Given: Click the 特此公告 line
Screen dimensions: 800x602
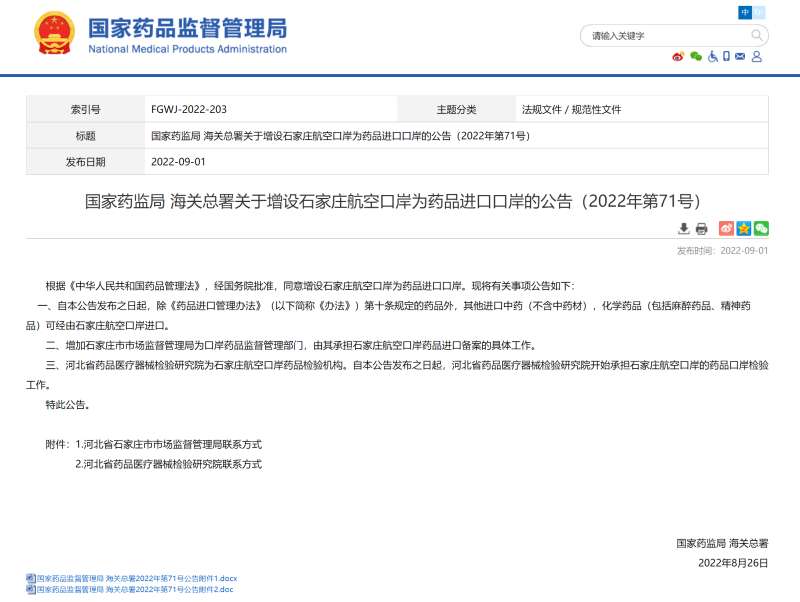Looking at the screenshot, I should click(x=68, y=405).
